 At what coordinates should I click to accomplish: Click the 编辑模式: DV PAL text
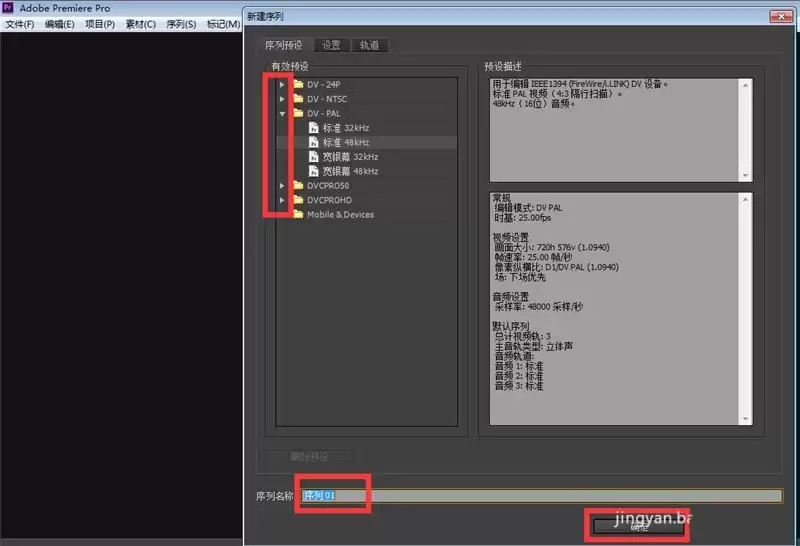[529, 208]
